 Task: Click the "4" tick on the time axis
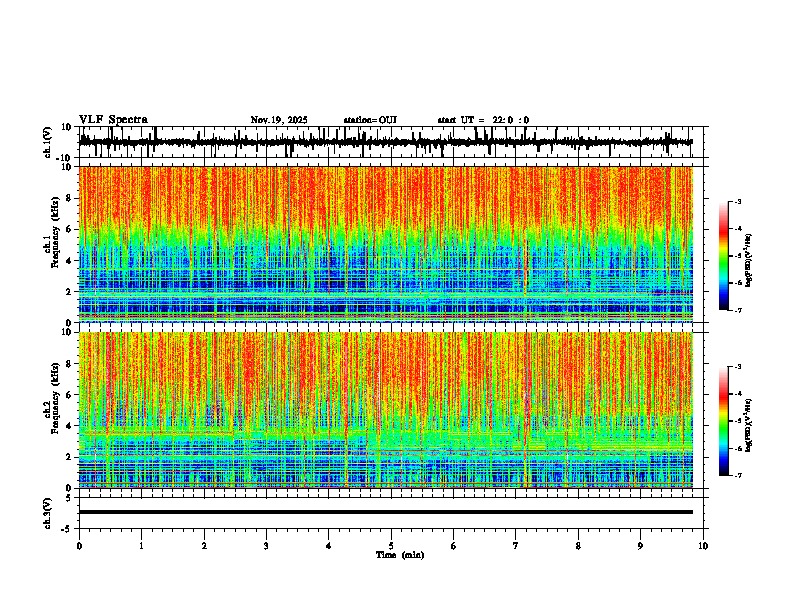pyautogui.click(x=329, y=546)
